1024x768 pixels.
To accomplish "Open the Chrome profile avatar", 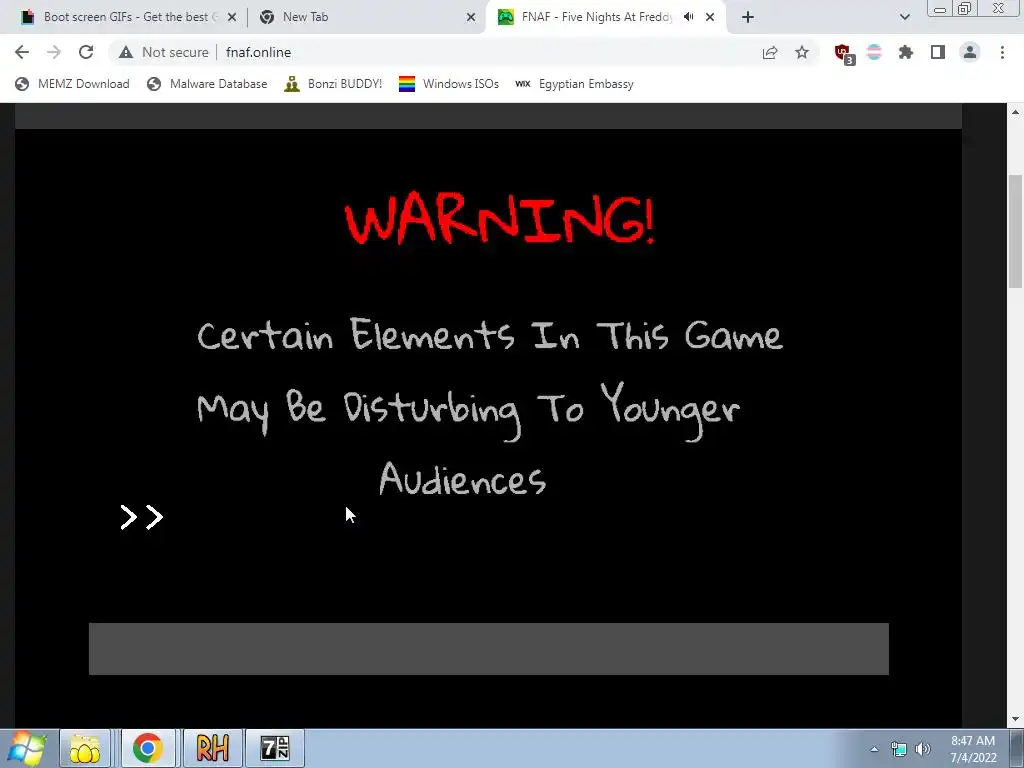I will click(970, 52).
